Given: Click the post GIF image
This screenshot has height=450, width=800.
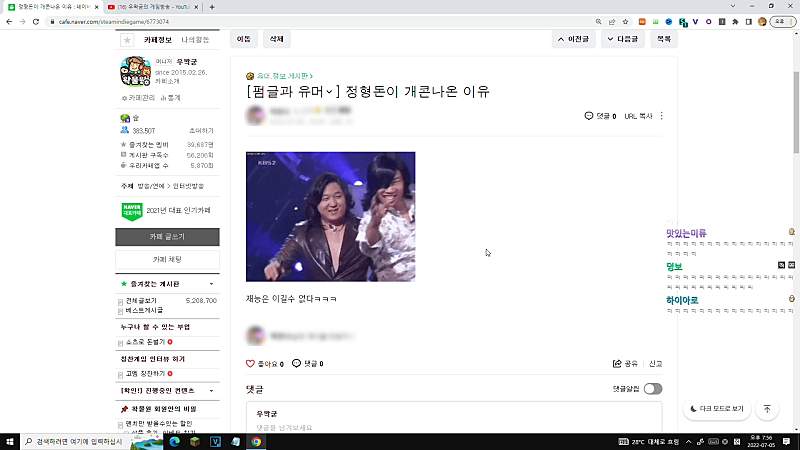Looking at the screenshot, I should pyautogui.click(x=331, y=217).
